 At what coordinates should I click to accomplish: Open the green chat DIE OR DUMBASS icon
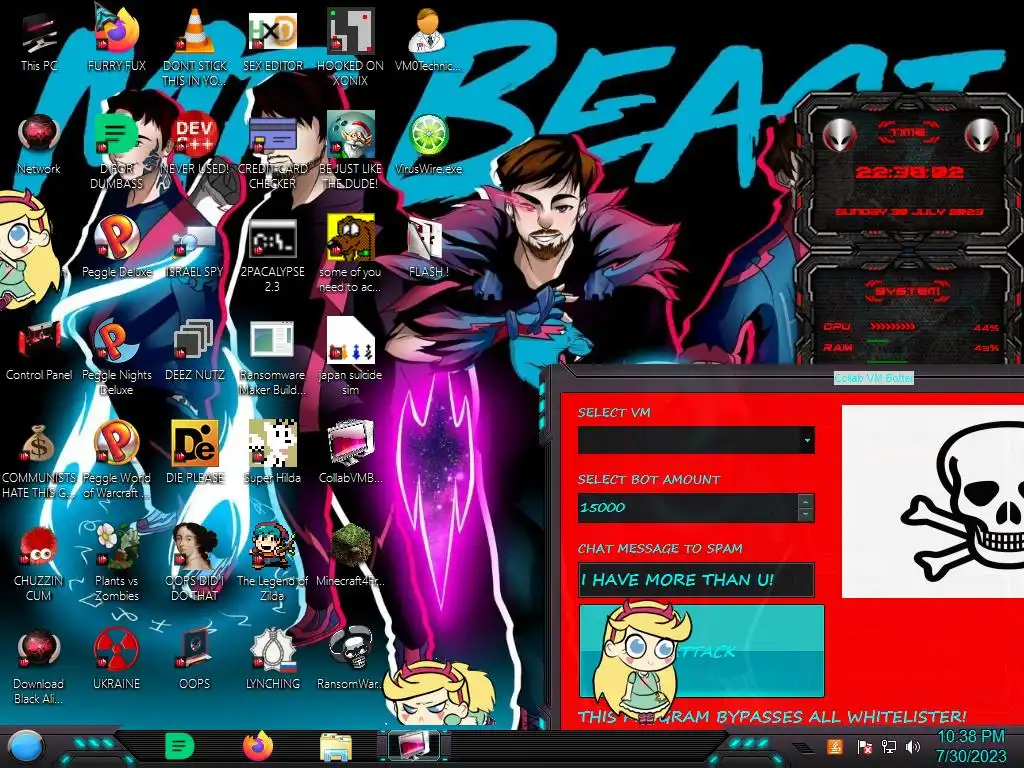click(116, 152)
